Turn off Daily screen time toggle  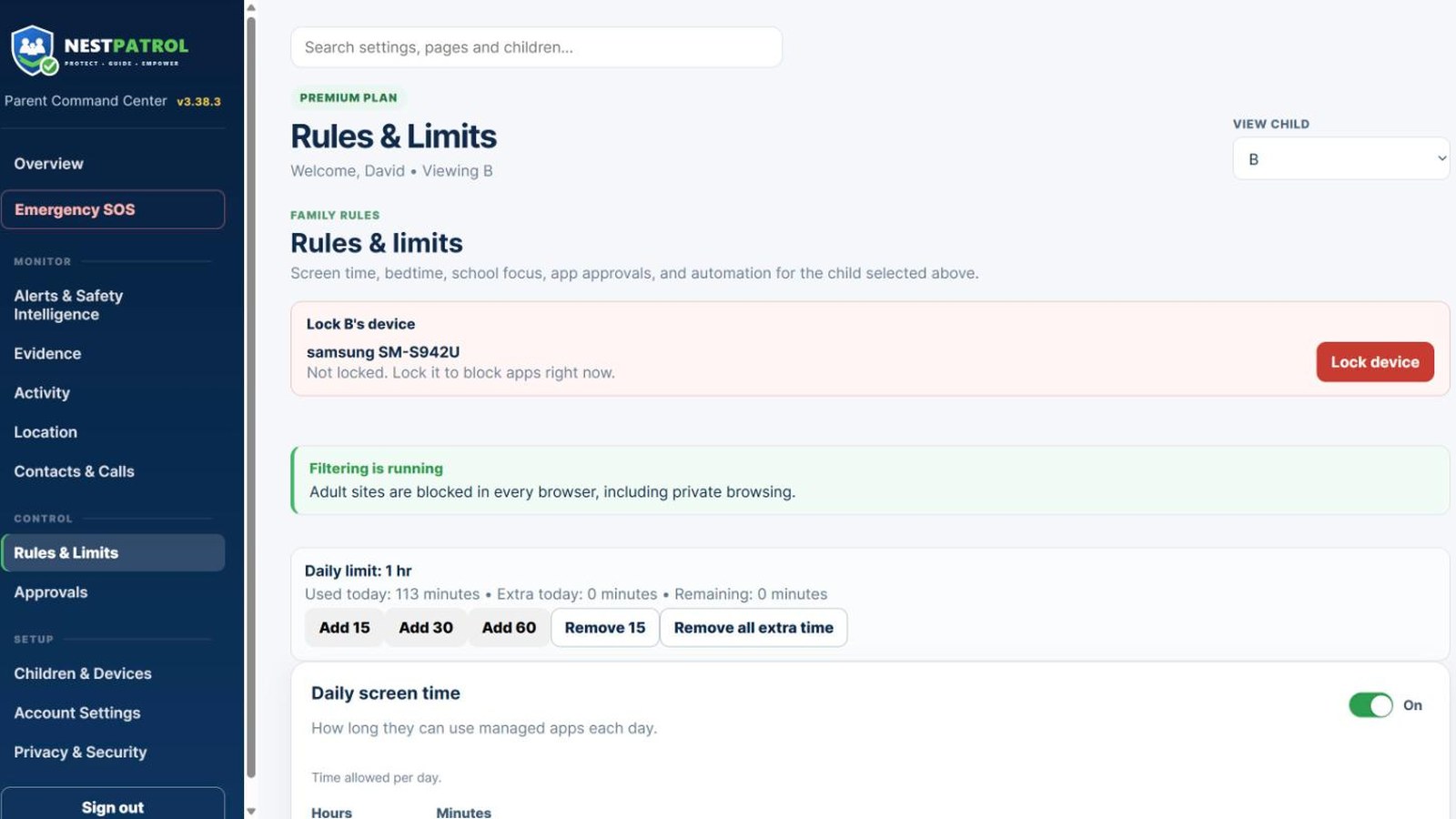click(x=1370, y=705)
